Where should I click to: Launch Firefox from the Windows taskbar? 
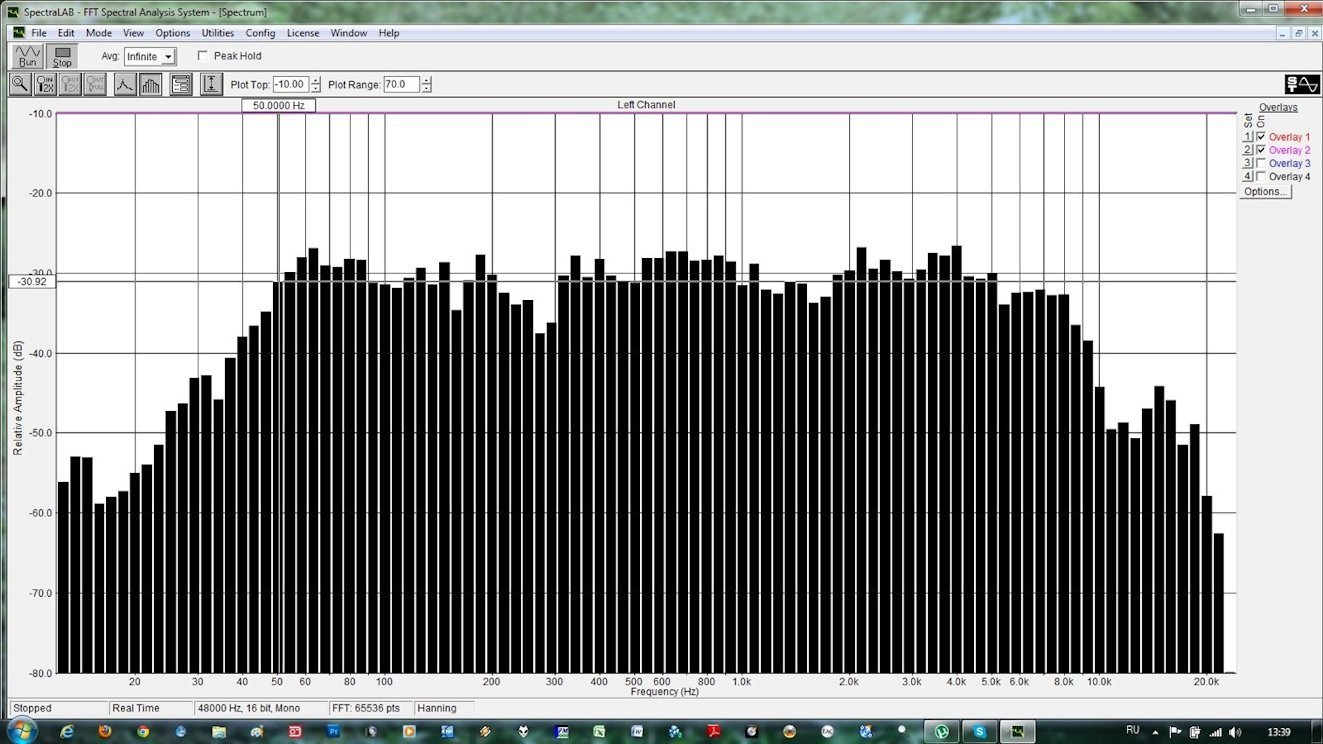105,731
